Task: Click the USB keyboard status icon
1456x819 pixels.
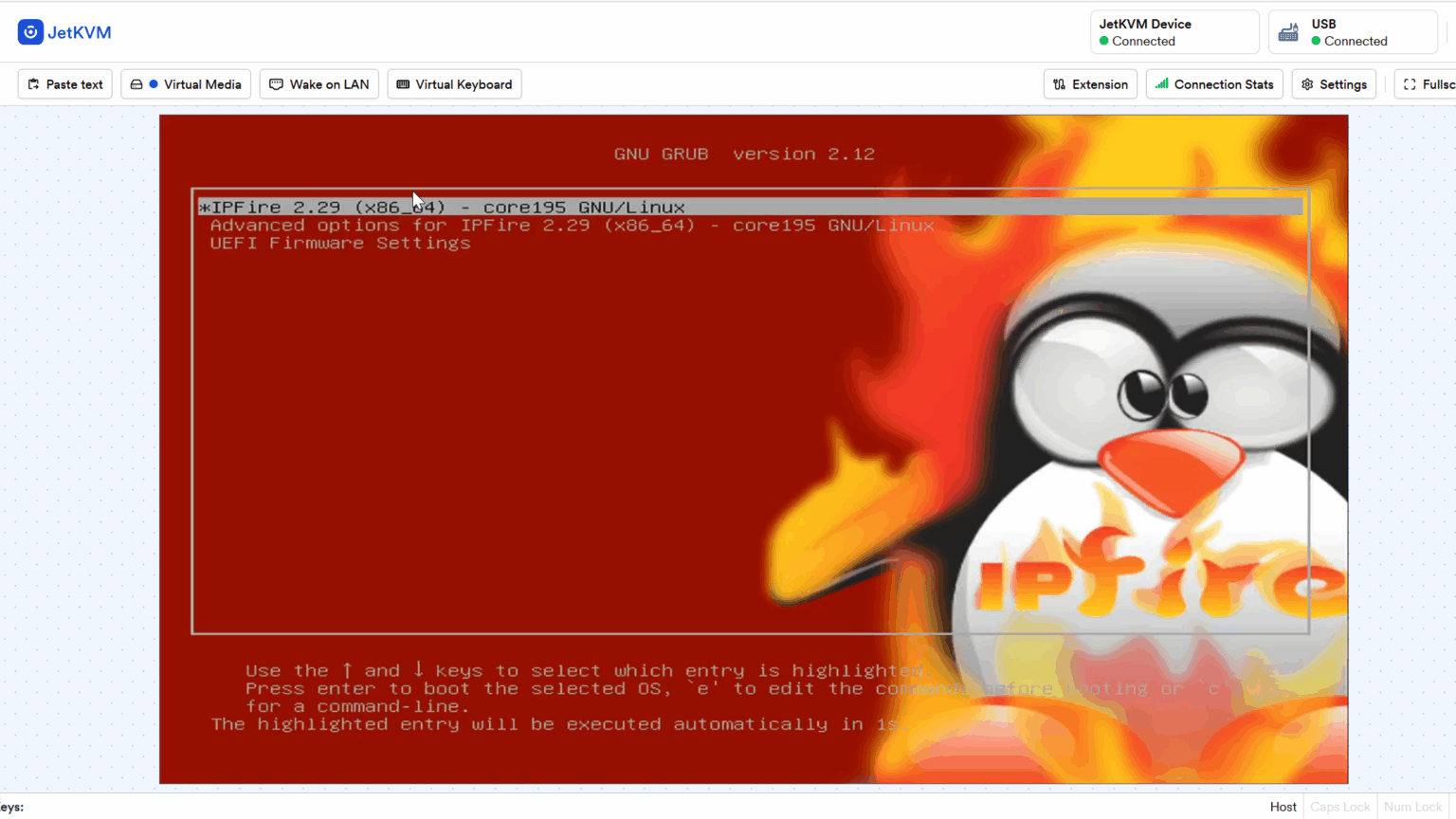Action: (1288, 33)
